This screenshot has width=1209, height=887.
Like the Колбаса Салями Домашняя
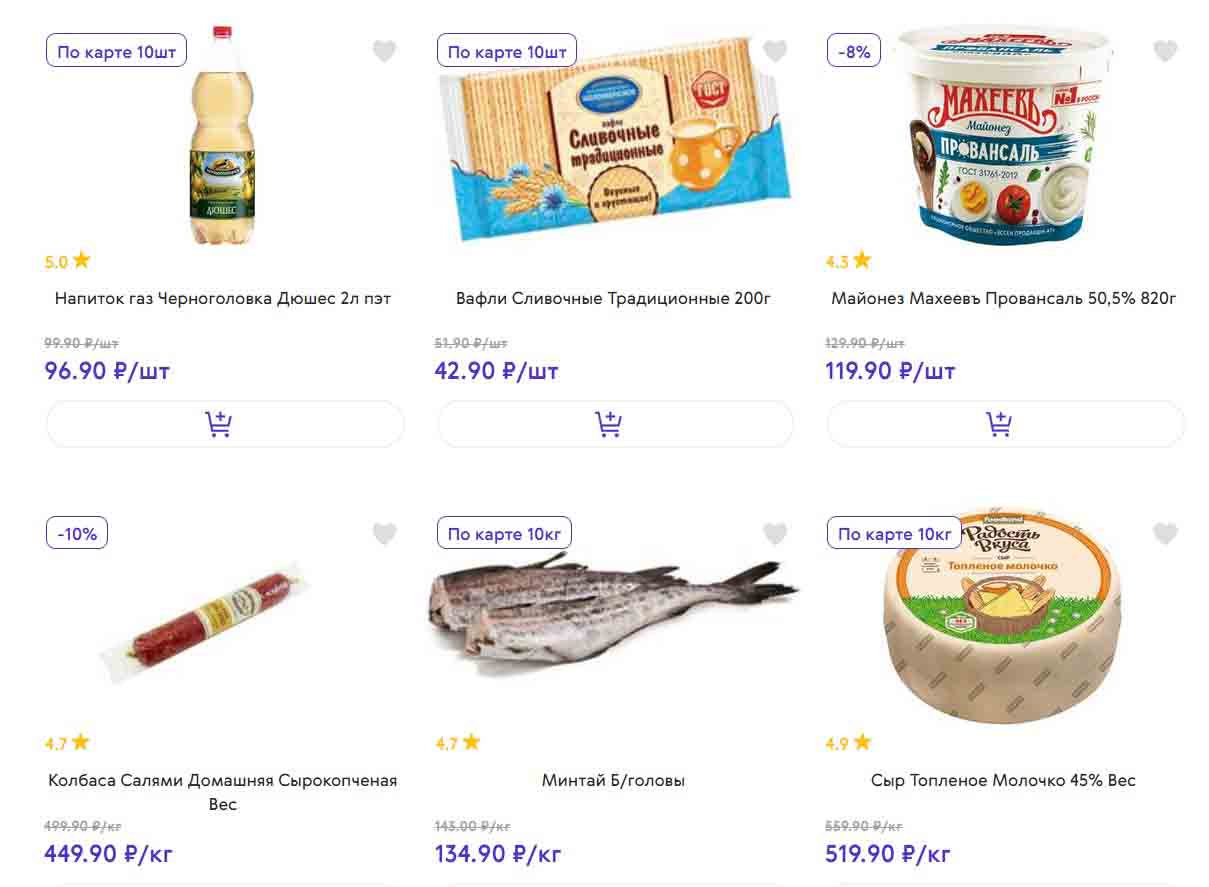[x=385, y=534]
